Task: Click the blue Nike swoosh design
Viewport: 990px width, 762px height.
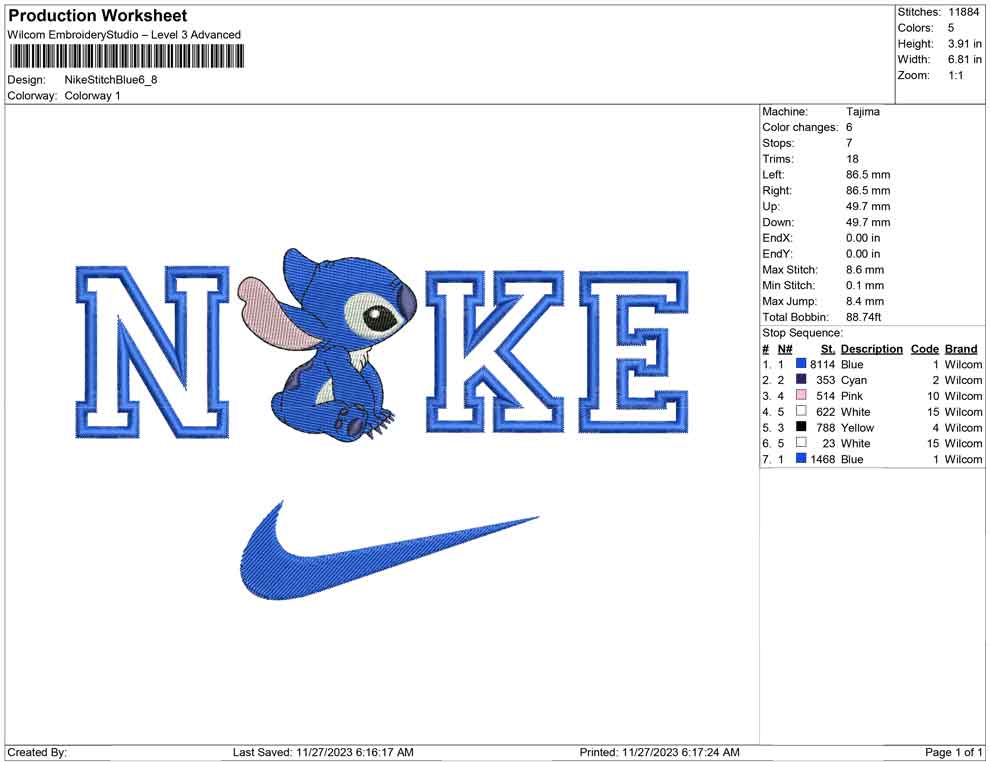Action: click(x=388, y=552)
